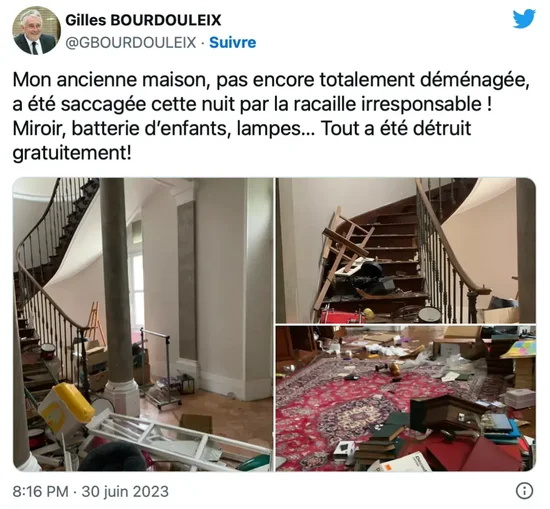The width and height of the screenshot is (550, 509).
Task: Click the Gilles BOURDOULEIX display name
Action: pos(143,20)
